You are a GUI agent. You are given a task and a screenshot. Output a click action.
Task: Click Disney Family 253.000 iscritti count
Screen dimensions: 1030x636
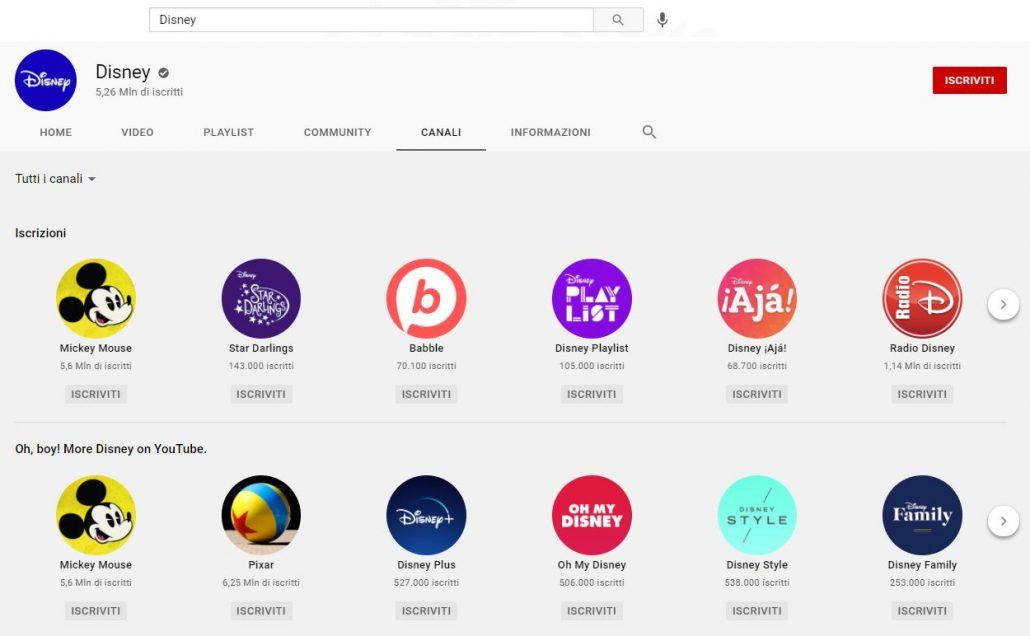tap(922, 583)
